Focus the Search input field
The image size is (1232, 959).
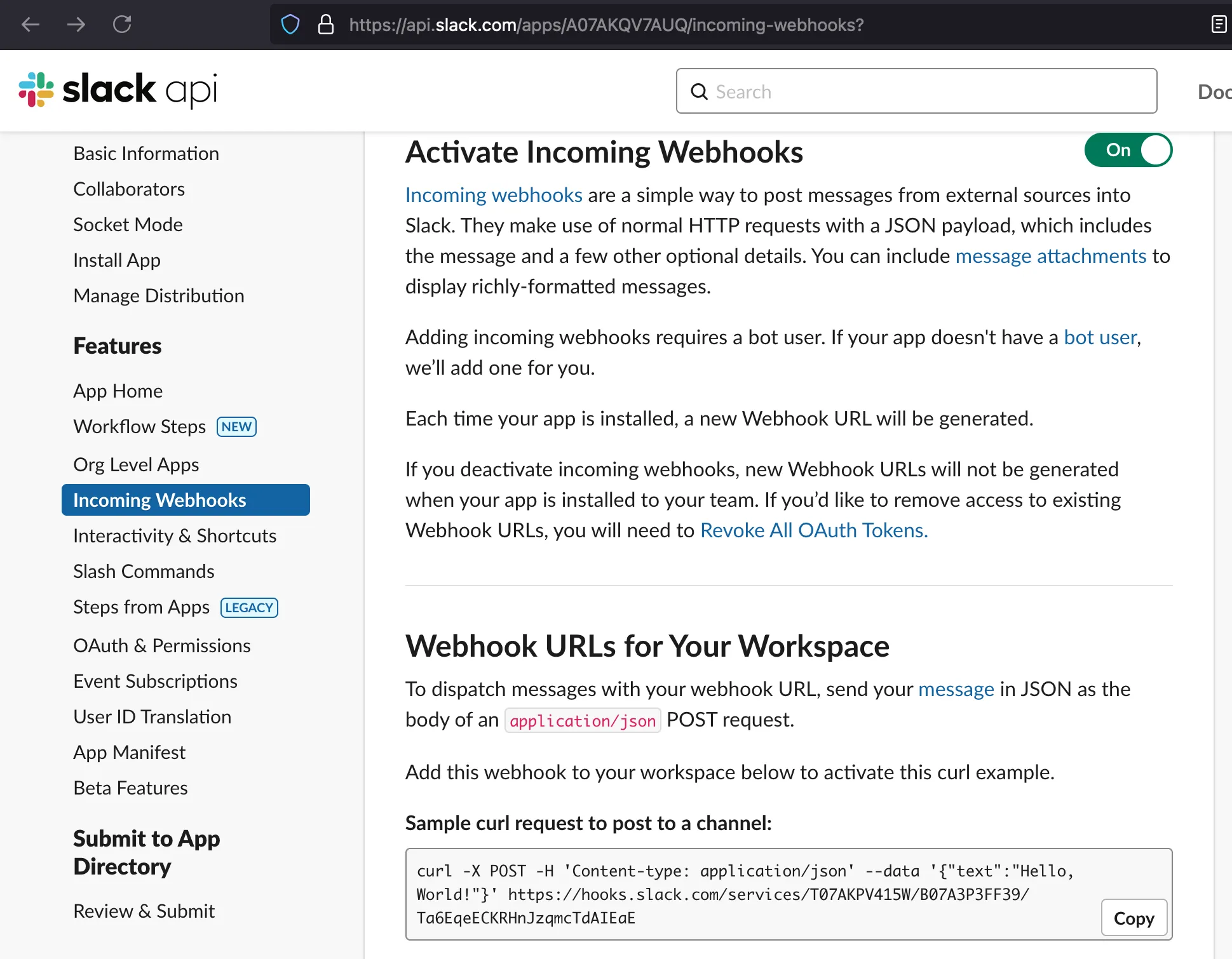[x=916, y=91]
